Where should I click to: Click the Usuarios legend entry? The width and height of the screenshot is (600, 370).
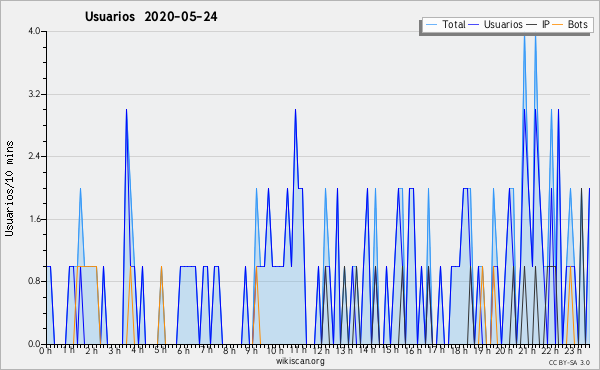496,24
